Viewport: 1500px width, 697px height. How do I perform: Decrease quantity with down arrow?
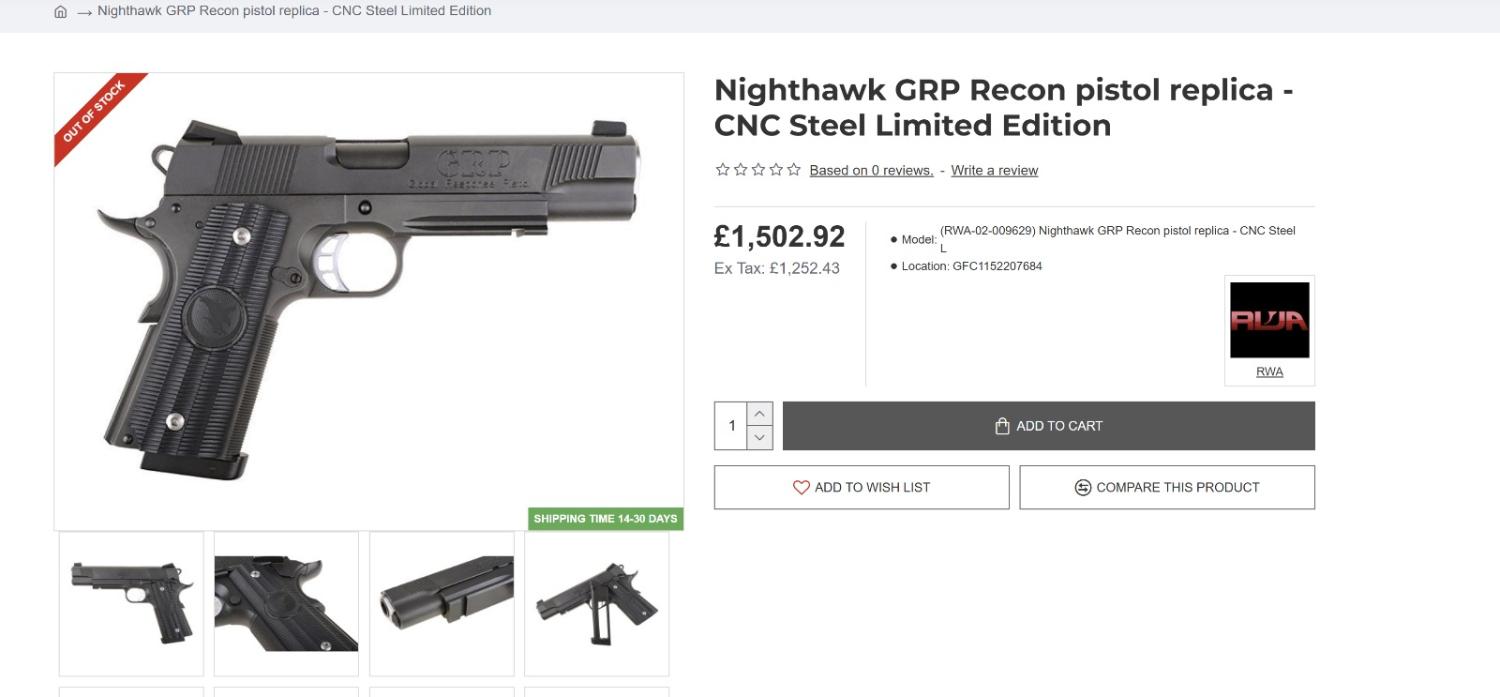pyautogui.click(x=760, y=438)
